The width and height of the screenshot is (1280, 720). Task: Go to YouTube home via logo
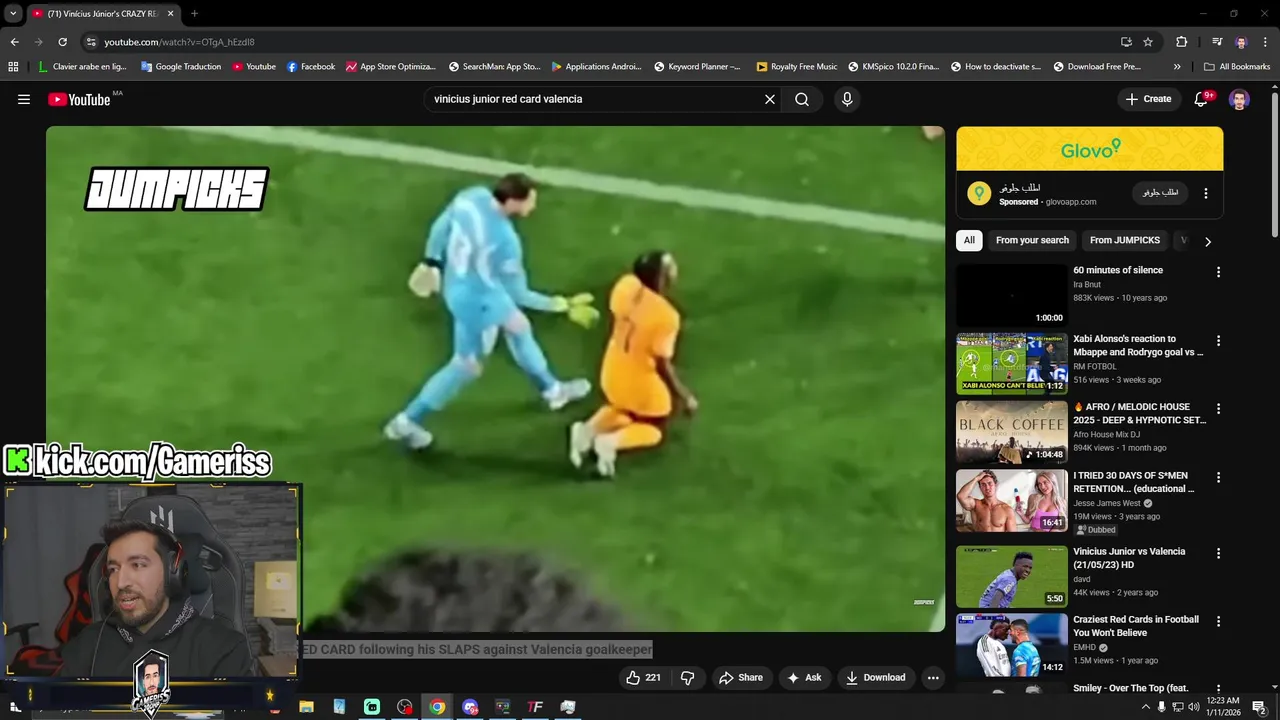(79, 99)
